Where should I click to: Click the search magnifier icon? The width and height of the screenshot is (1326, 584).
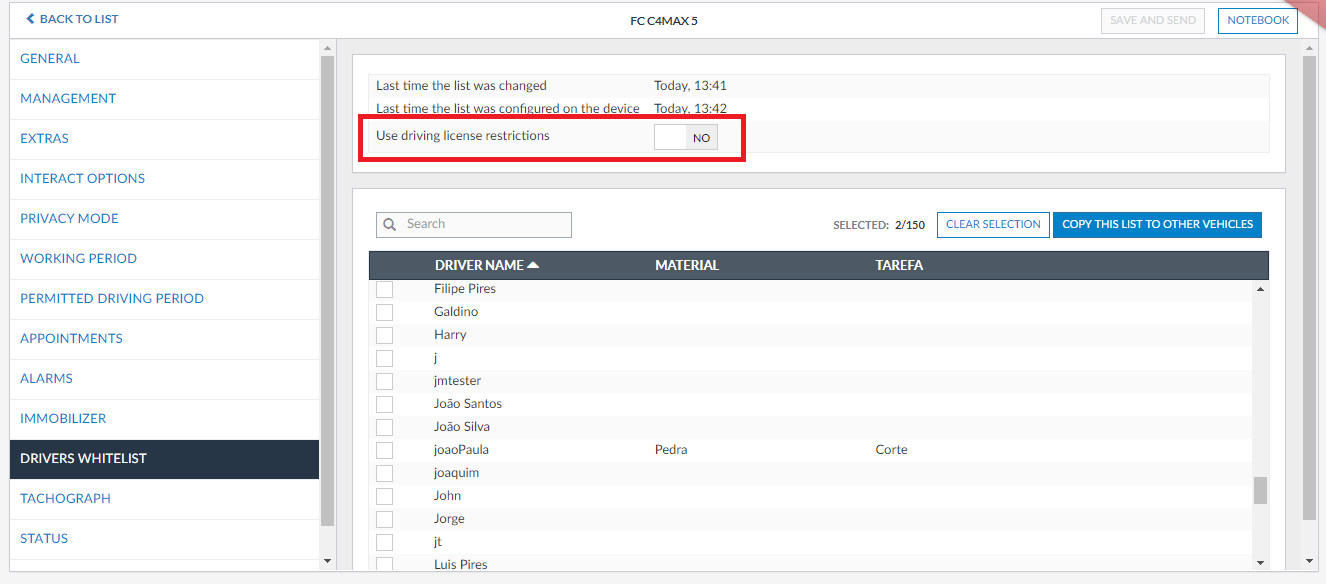pyautogui.click(x=390, y=225)
